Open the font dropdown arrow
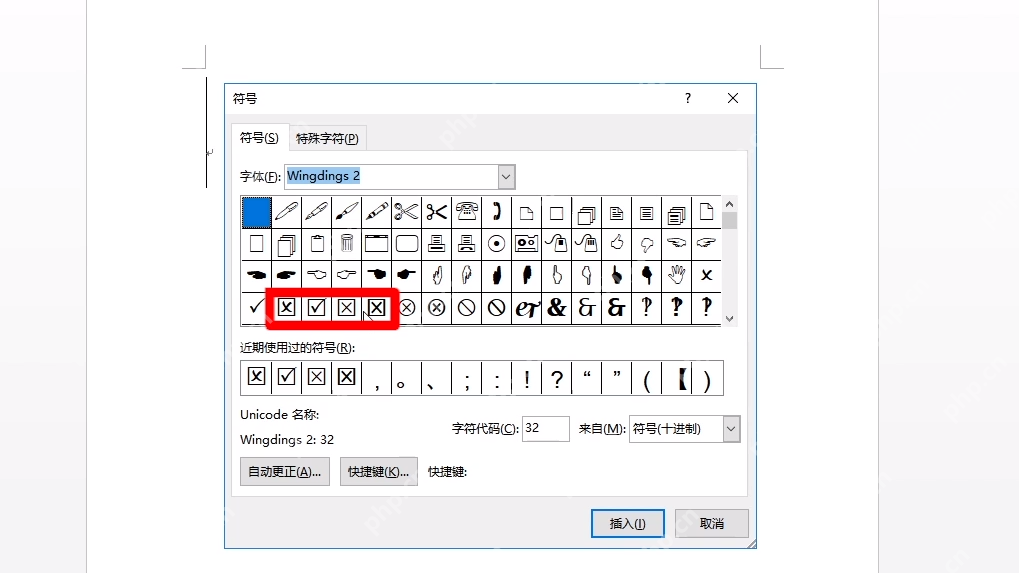1019x573 pixels. (506, 177)
